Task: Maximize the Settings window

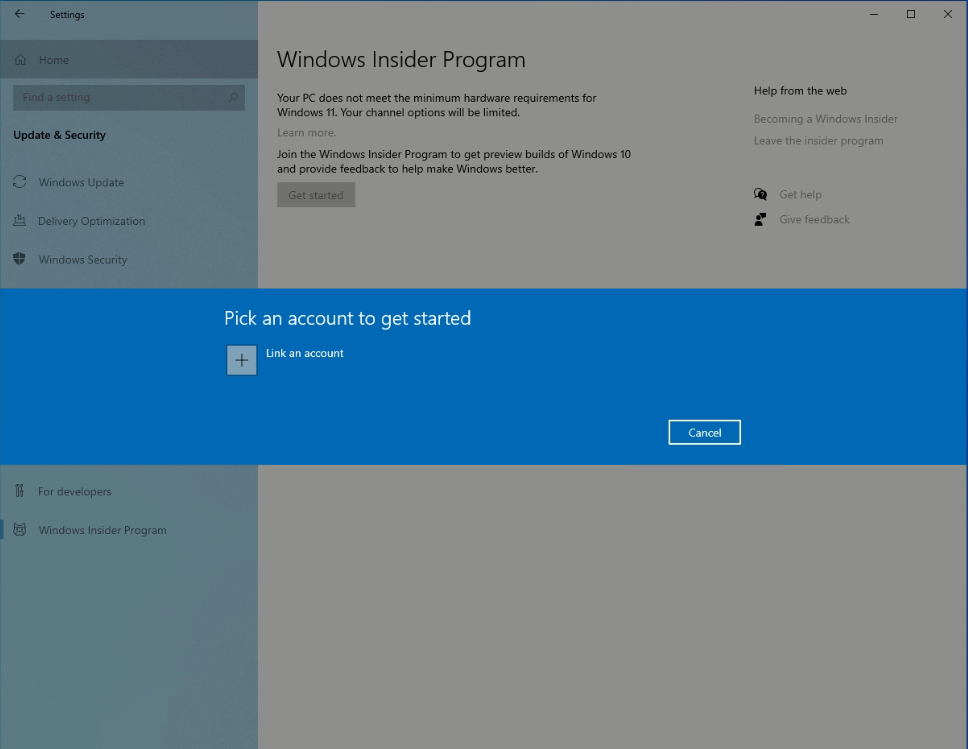Action: pyautogui.click(x=911, y=14)
